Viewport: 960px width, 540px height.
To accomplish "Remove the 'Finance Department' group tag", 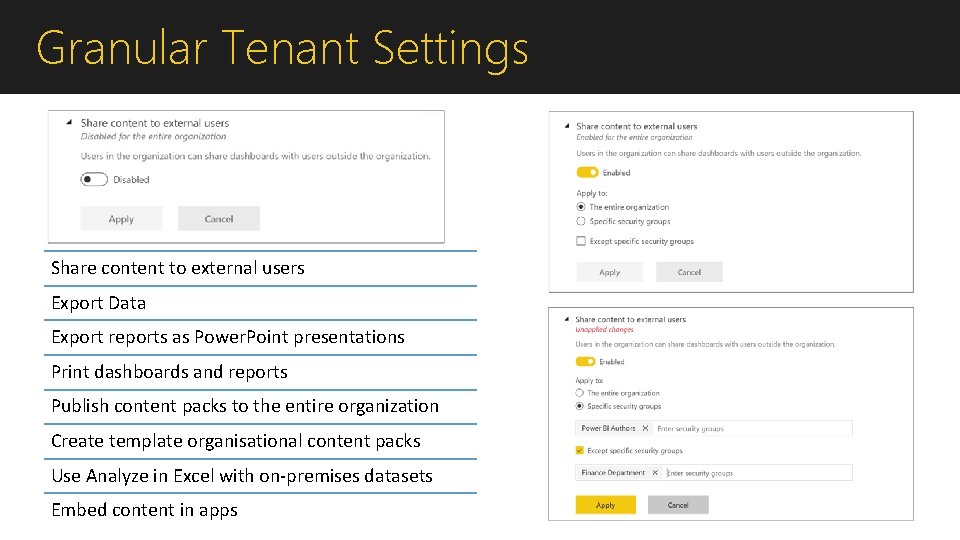I will pyautogui.click(x=654, y=473).
